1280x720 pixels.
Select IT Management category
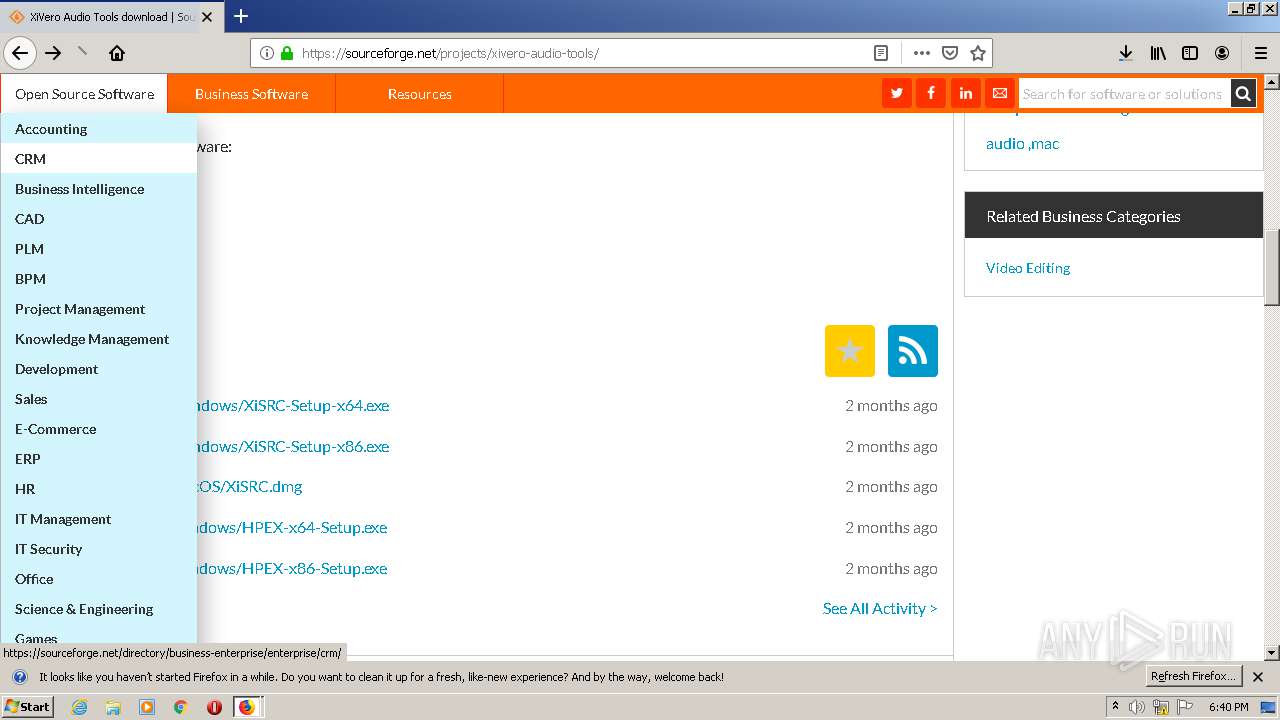(99, 519)
